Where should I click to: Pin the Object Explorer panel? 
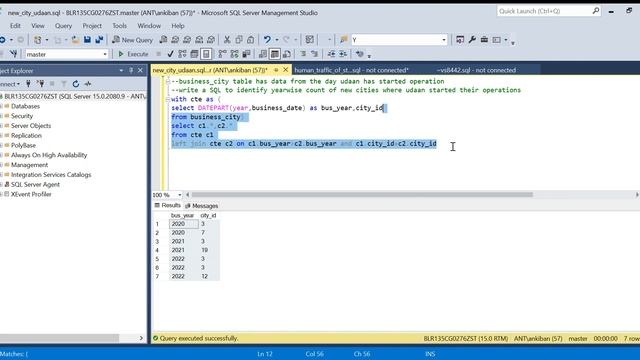pyautogui.click(x=131, y=71)
